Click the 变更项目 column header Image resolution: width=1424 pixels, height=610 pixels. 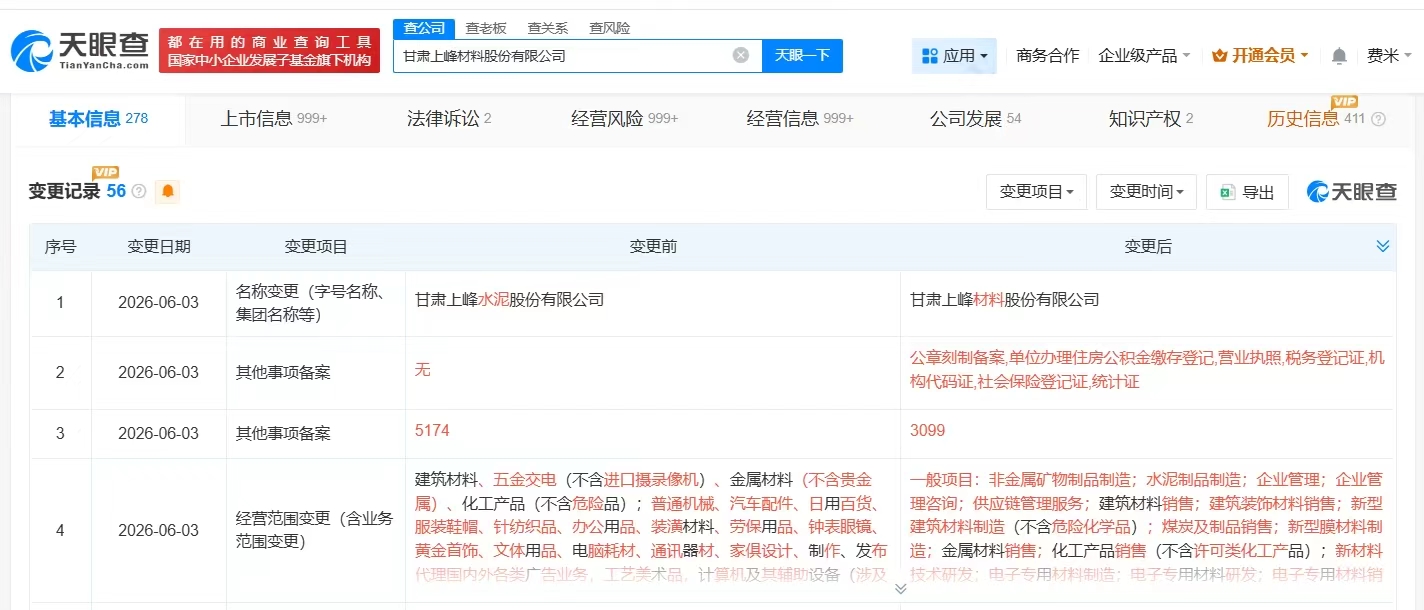point(316,246)
